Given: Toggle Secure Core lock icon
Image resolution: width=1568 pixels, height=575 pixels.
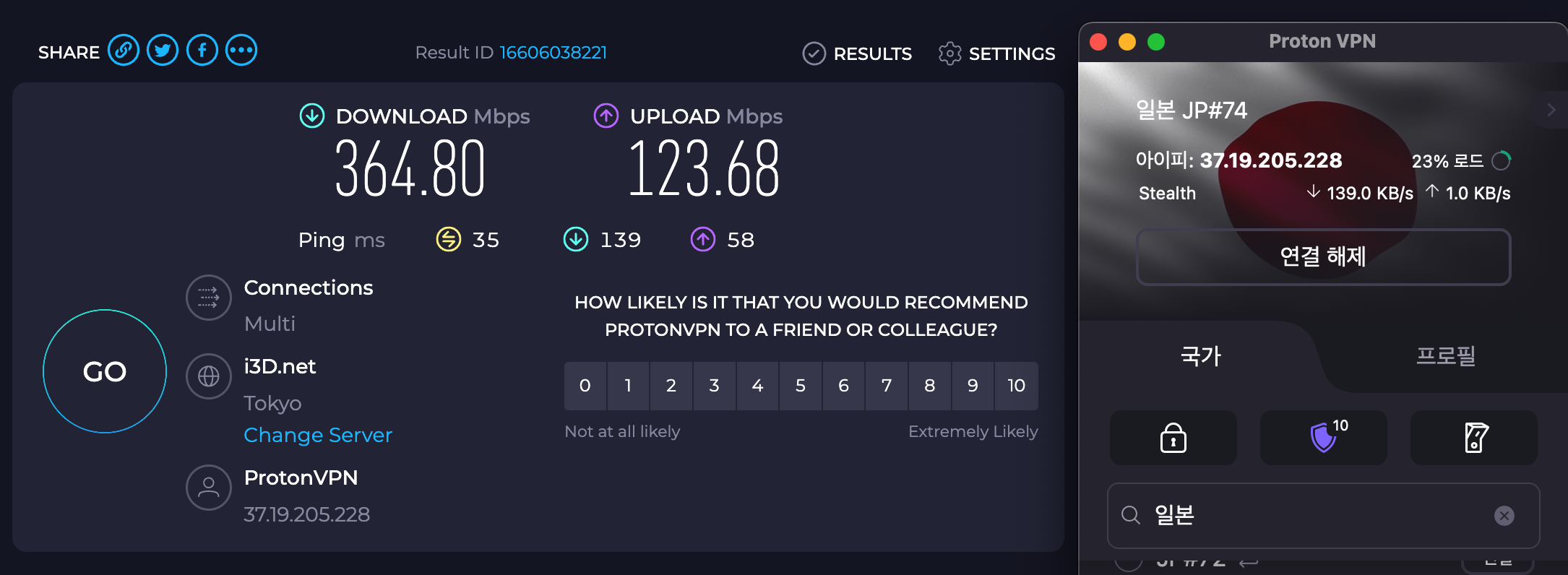Looking at the screenshot, I should pyautogui.click(x=1173, y=438).
